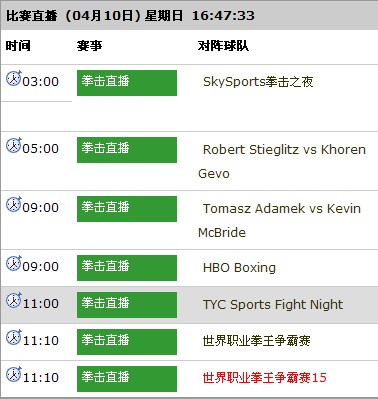Screen dimensions: 378x399
Task: Click clock icon in red 世界职业拳王争霸赛15 row
Action: pyautogui.click(x=14, y=374)
